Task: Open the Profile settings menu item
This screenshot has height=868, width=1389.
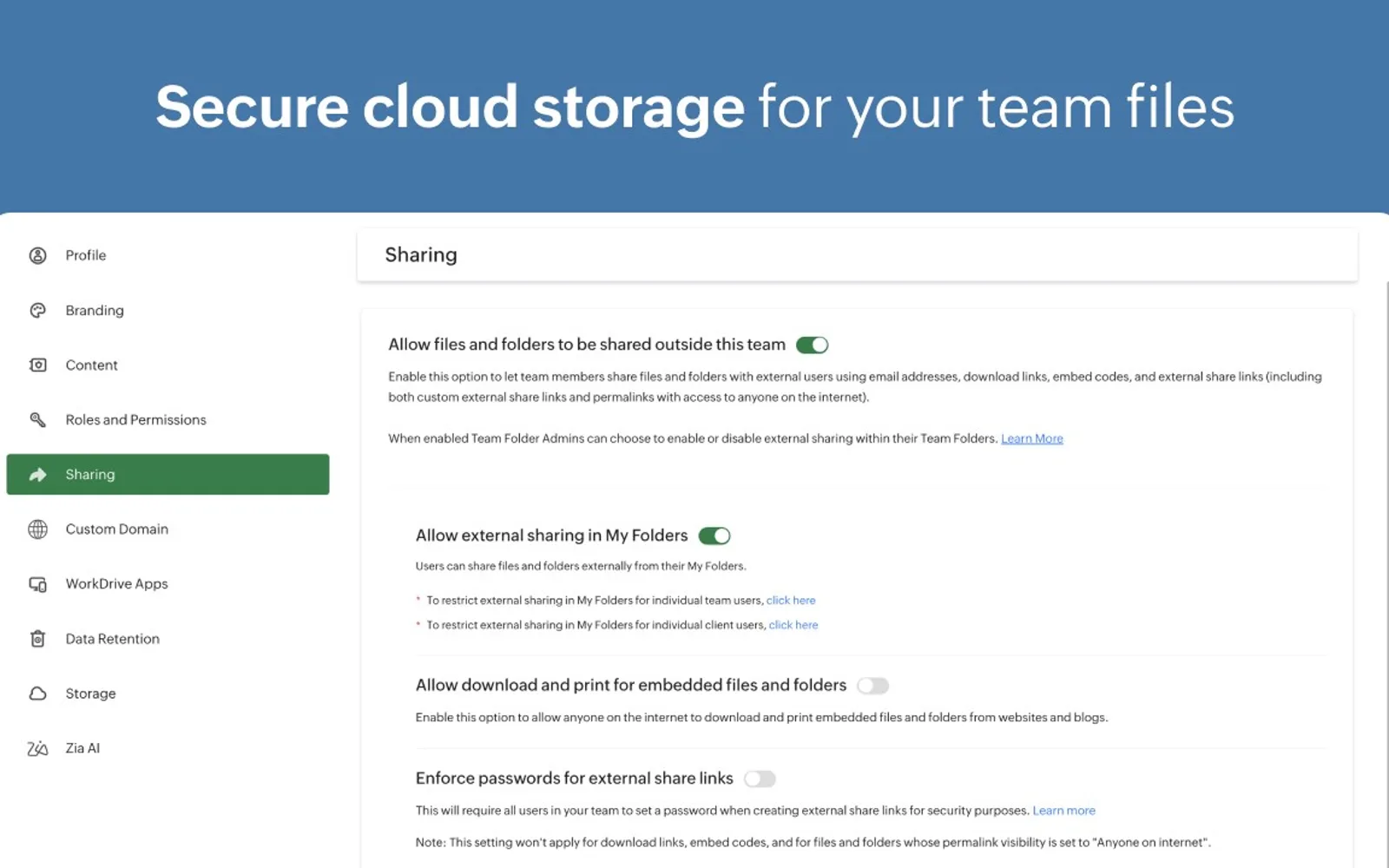Action: 168,255
